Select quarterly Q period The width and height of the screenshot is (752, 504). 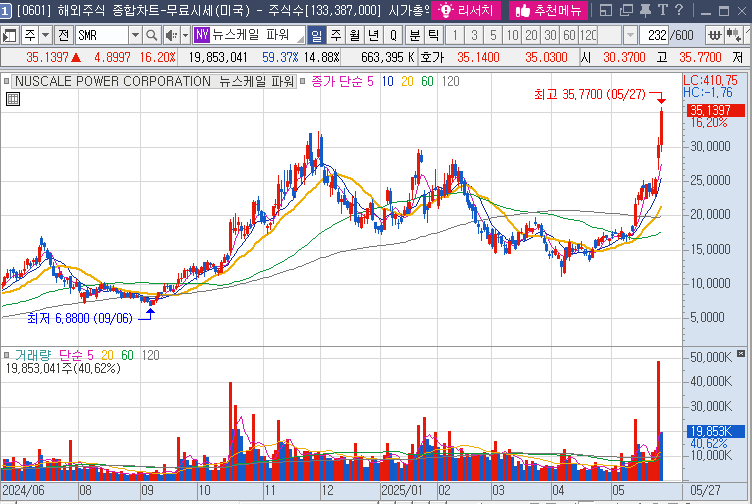393,35
